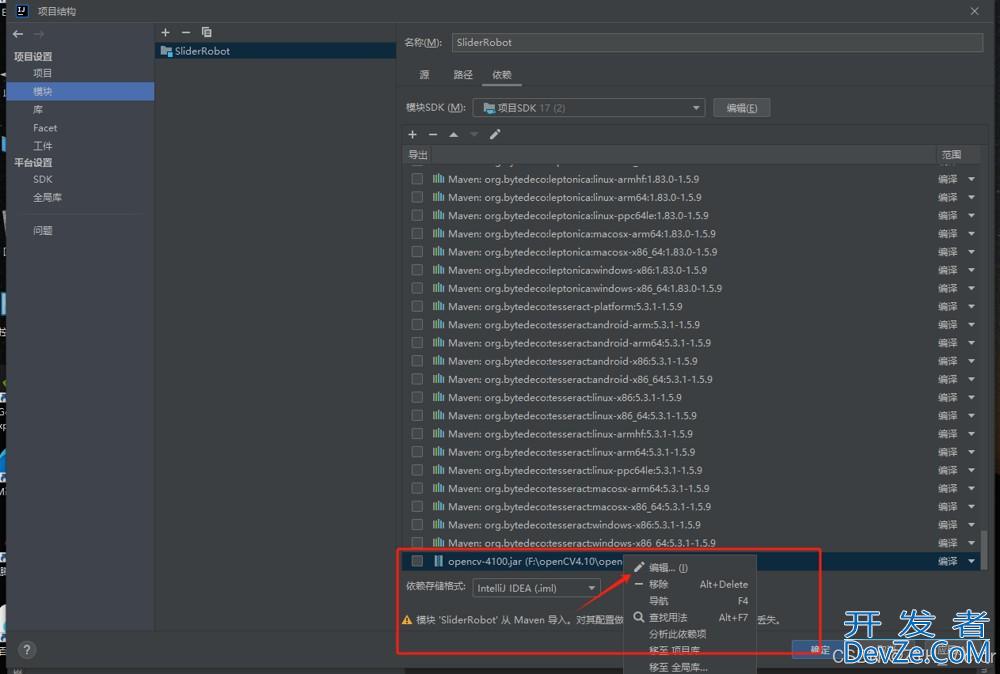Move the dependency up with the up arrow

click(x=453, y=135)
